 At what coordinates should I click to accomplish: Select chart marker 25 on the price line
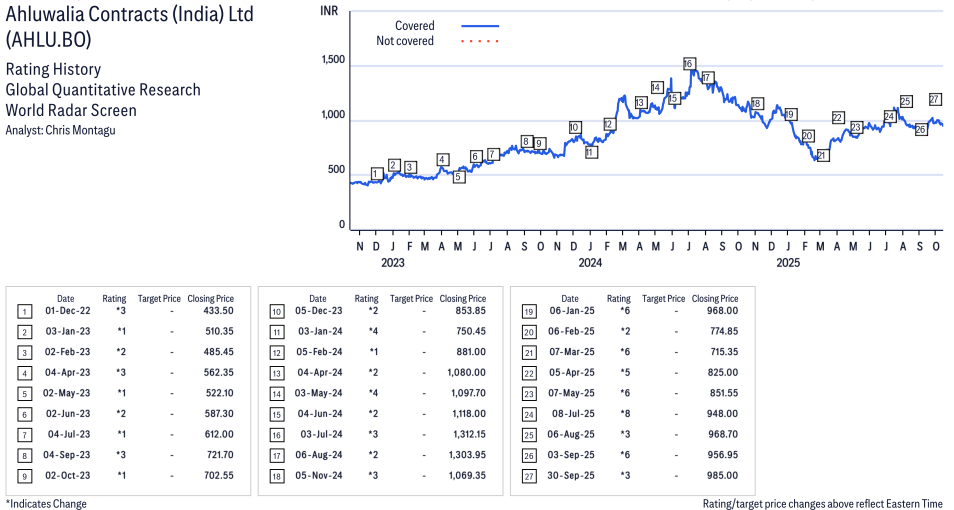(x=906, y=101)
